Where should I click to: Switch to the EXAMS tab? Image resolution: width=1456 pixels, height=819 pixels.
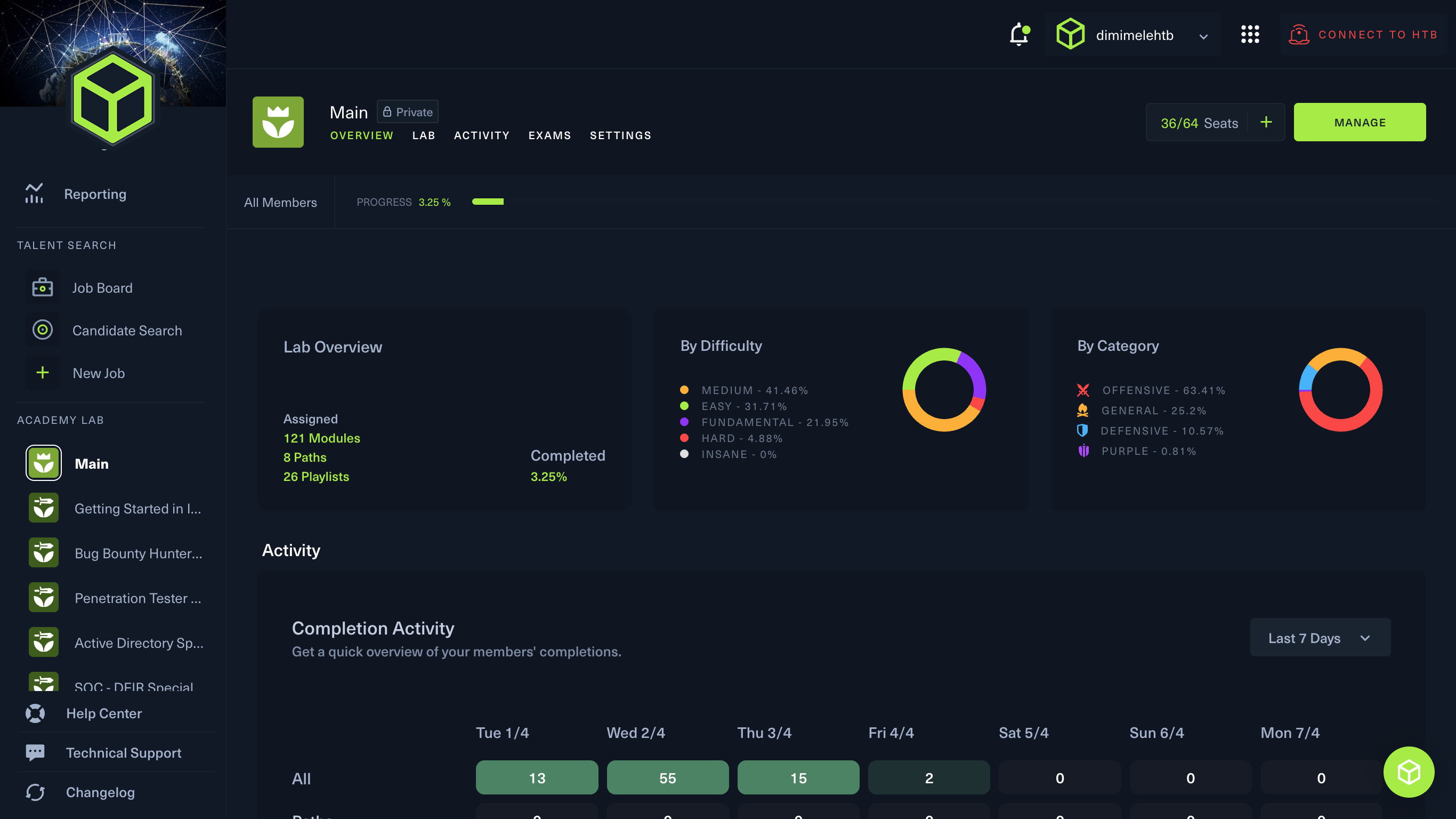point(549,135)
